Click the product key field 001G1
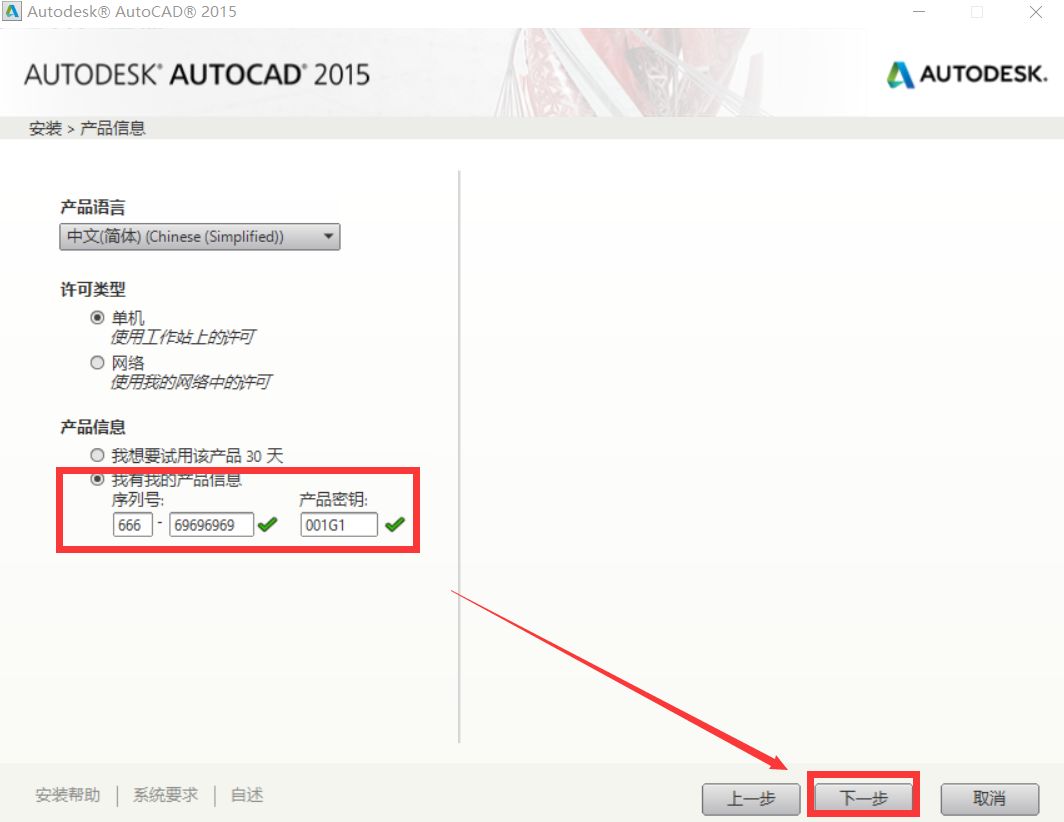1064x822 pixels. click(x=339, y=525)
